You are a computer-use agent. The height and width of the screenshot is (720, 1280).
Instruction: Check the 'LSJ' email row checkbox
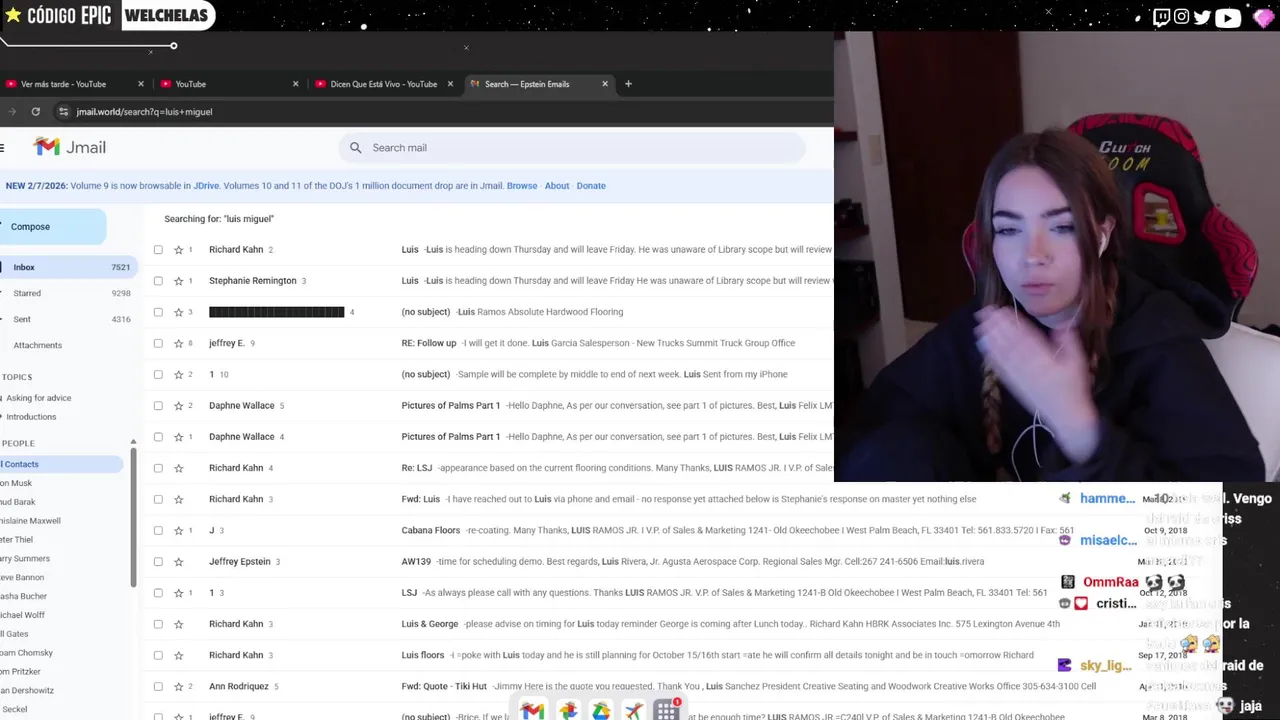tap(158, 593)
